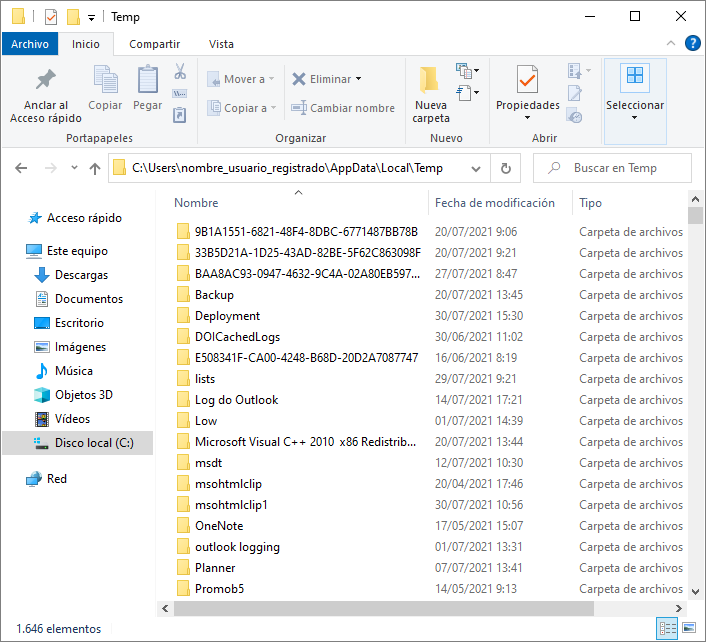Screen dimensions: 706x642
Task: Open Documentos in navigation pane
Action: tap(79, 299)
